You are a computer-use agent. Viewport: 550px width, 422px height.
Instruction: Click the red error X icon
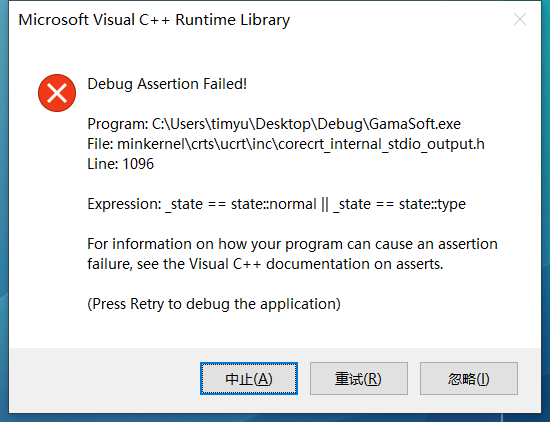pos(57,93)
